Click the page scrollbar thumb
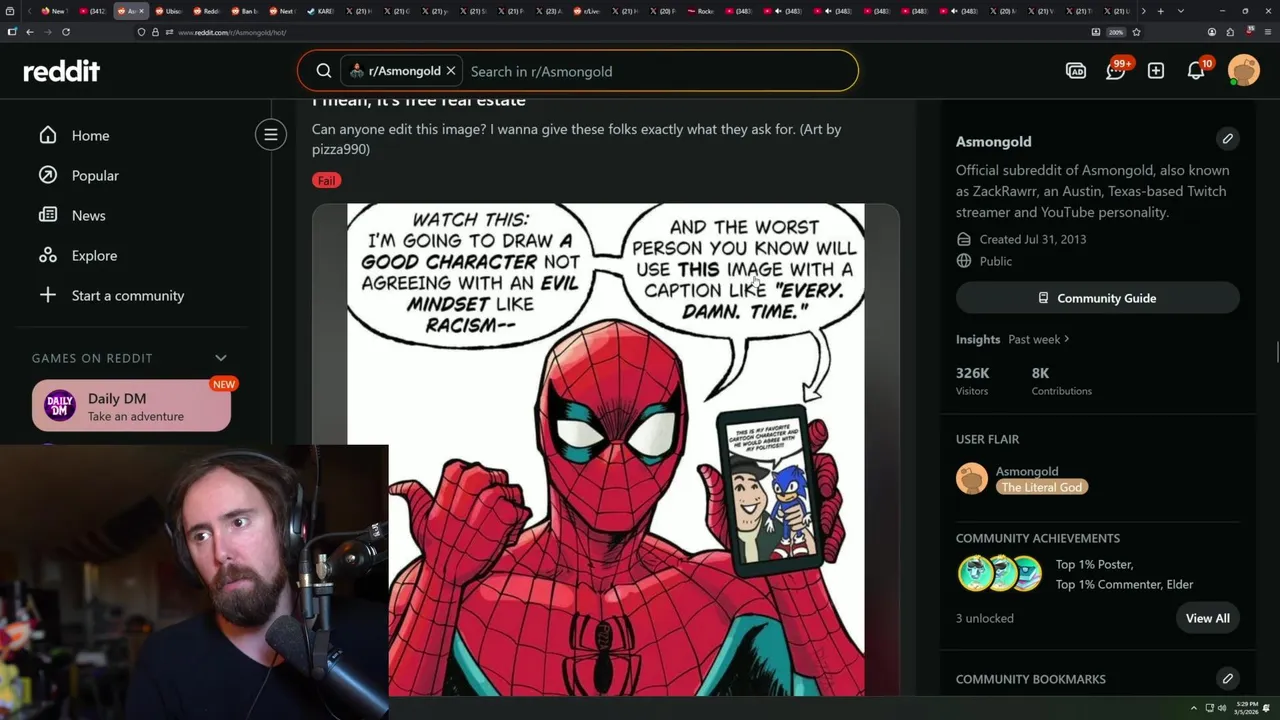 (1276, 353)
